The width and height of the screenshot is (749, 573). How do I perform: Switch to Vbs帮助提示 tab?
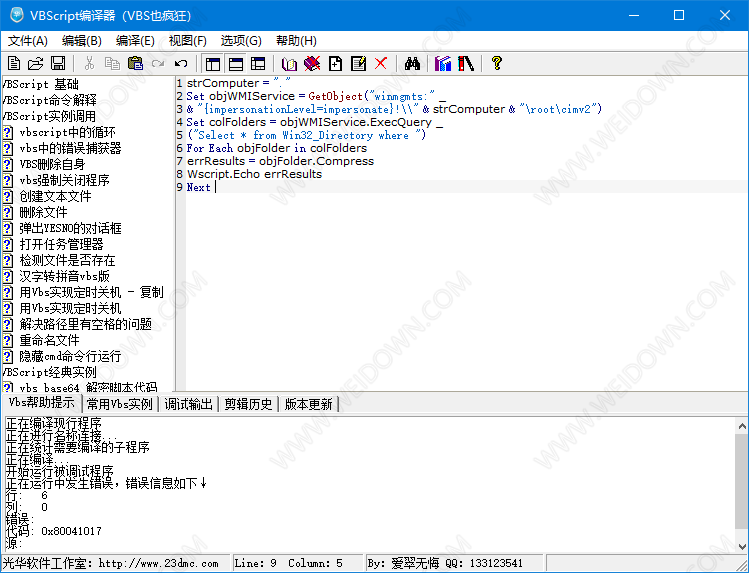[42, 403]
